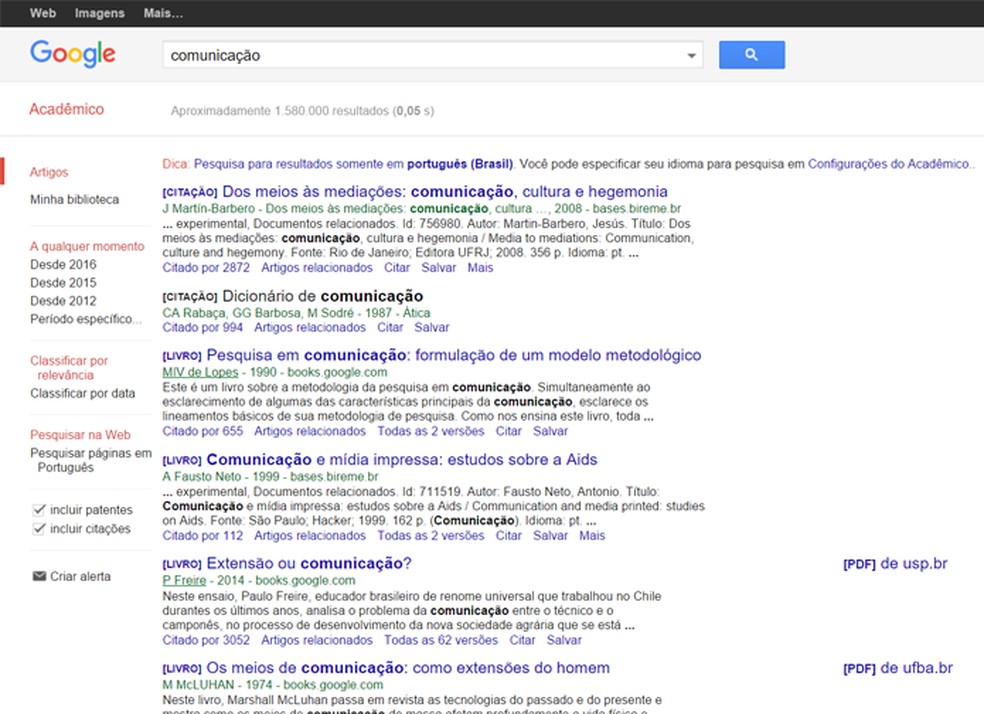Open the Mais… menu in top bar
The height and width of the screenshot is (714, 984).
point(163,13)
